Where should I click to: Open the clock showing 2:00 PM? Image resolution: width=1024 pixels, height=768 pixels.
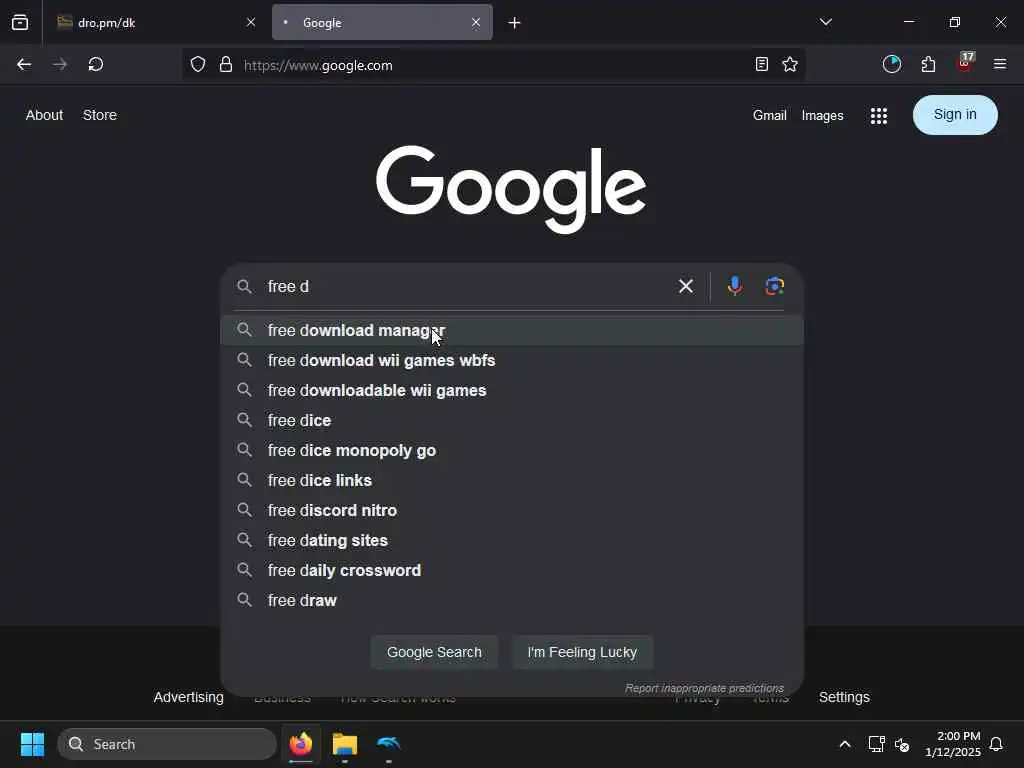(x=953, y=744)
